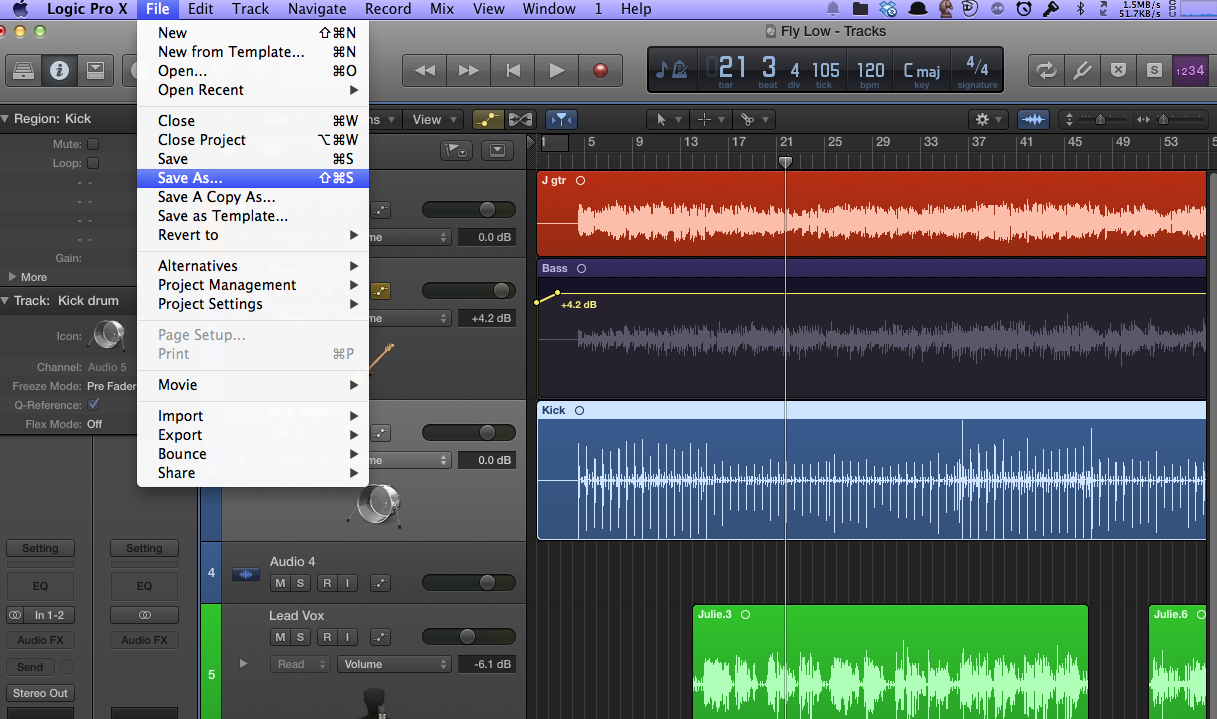1217x719 pixels.
Task: Enable the region Loop checkbox
Action: click(x=93, y=163)
